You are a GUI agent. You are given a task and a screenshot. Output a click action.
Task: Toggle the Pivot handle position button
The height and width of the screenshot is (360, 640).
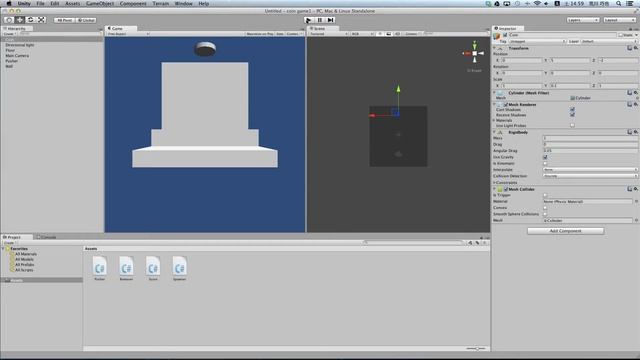pos(64,20)
